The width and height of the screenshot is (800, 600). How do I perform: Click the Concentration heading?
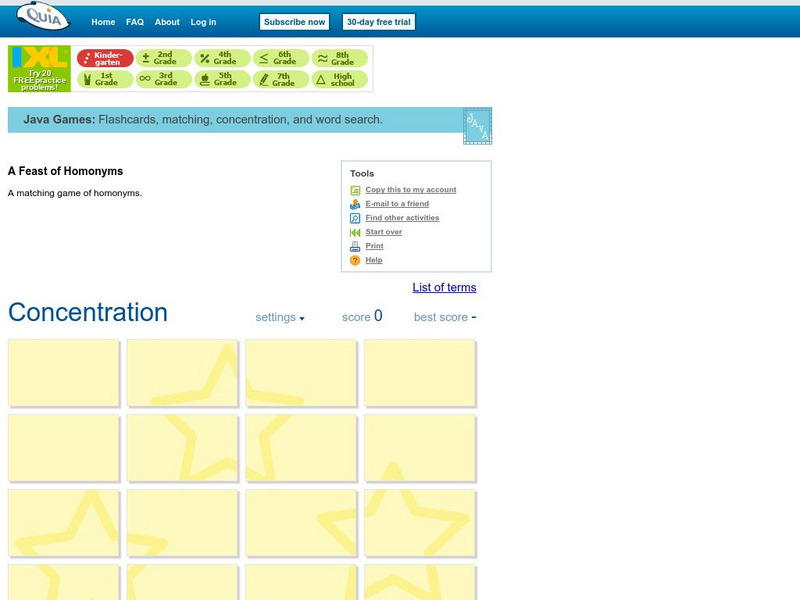[88, 312]
